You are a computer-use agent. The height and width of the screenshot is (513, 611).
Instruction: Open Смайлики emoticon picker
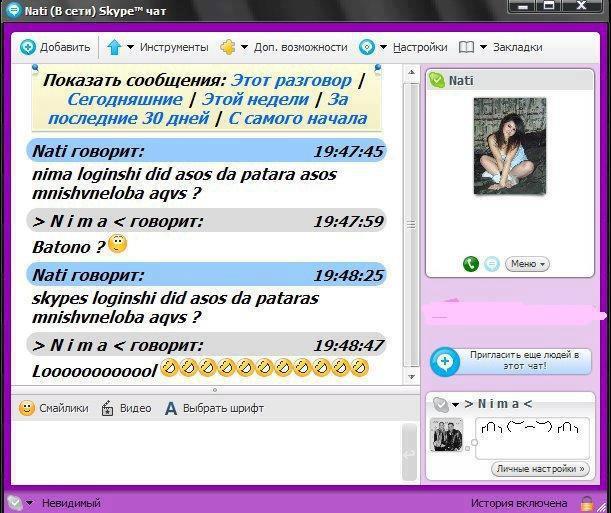click(x=26, y=408)
